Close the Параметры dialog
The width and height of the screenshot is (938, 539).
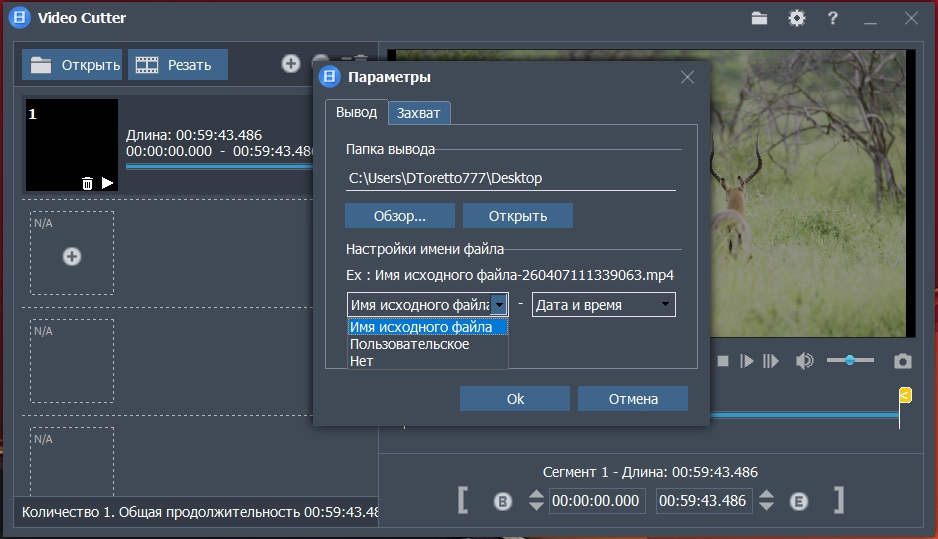point(687,77)
